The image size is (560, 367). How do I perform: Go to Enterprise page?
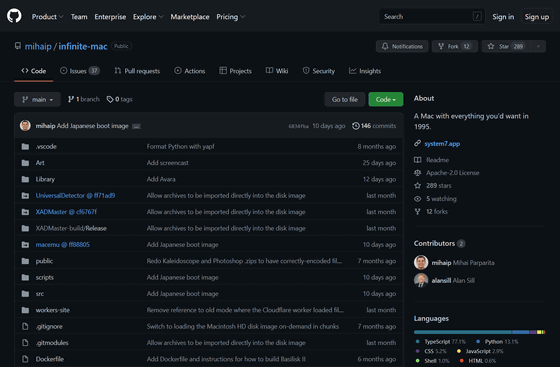coord(110,17)
